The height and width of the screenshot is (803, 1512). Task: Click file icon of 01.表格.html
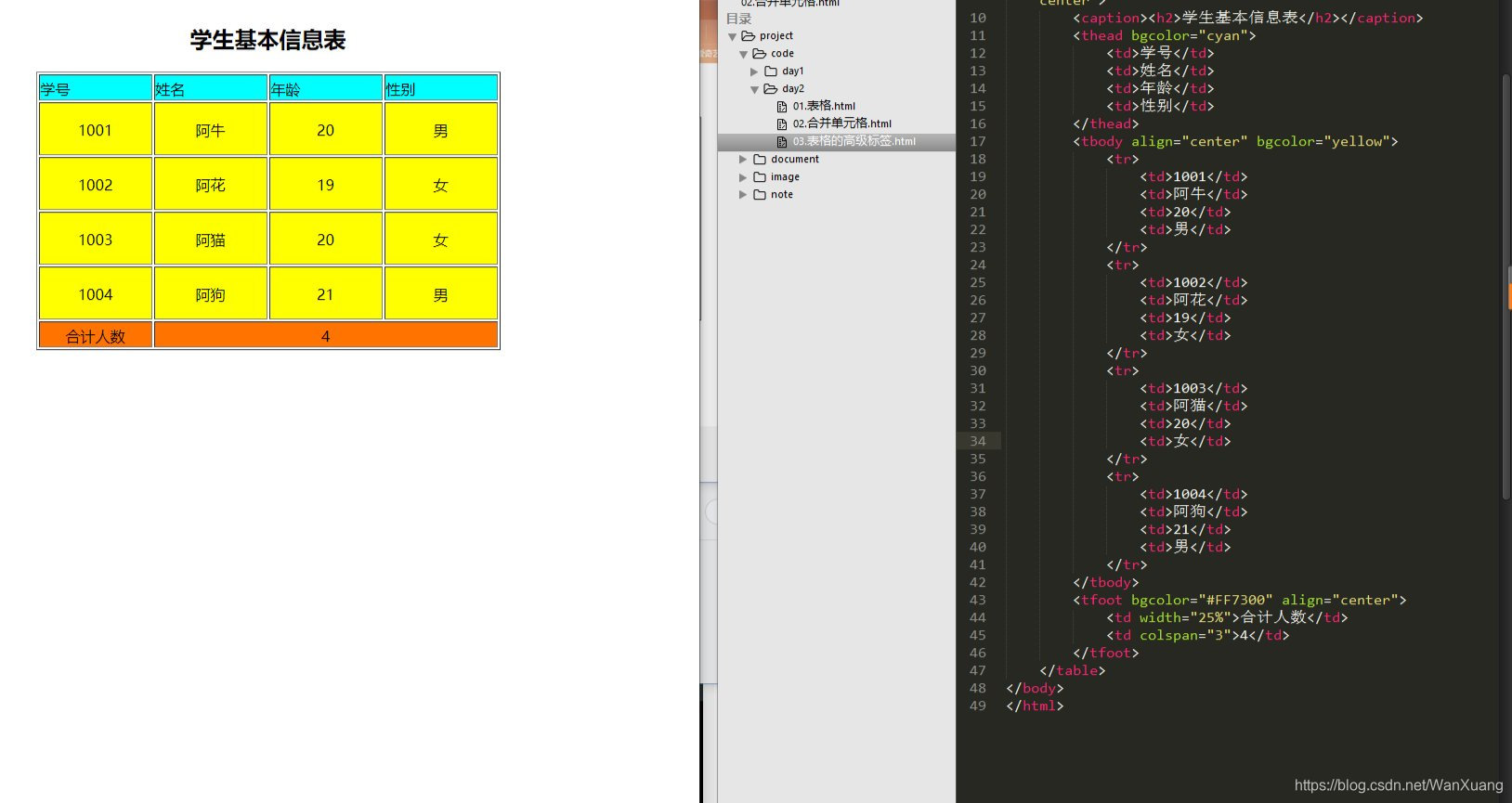coord(782,107)
